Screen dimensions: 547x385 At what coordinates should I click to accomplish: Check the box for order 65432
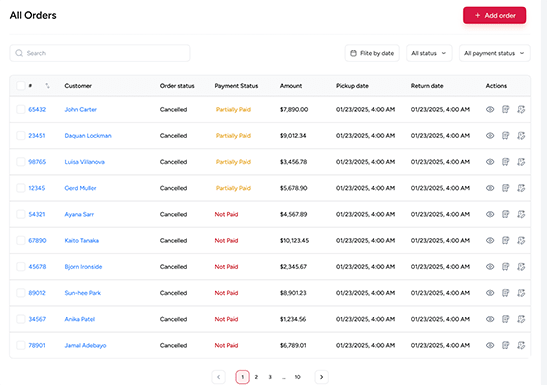point(21,110)
